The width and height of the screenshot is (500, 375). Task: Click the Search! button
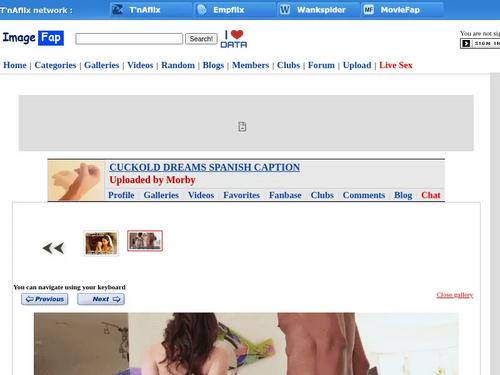(201, 39)
